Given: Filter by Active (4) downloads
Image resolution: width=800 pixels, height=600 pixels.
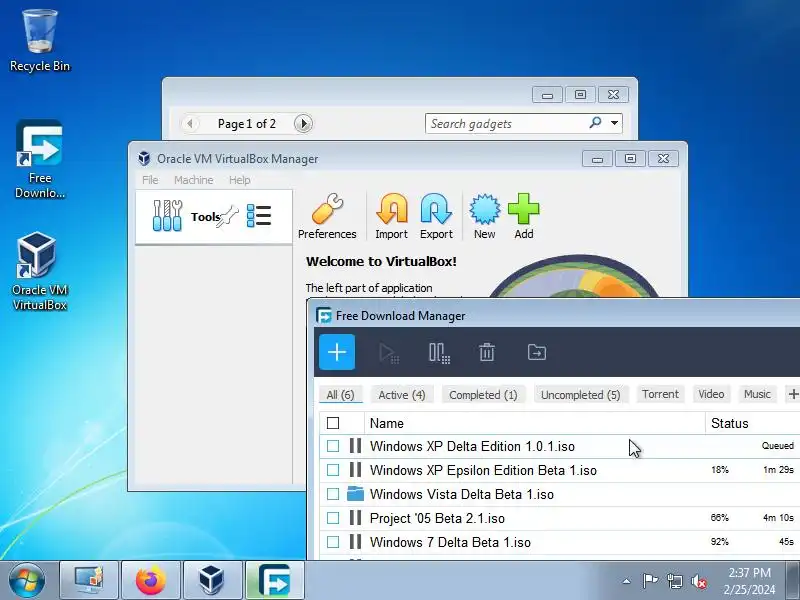Looking at the screenshot, I should (402, 395).
